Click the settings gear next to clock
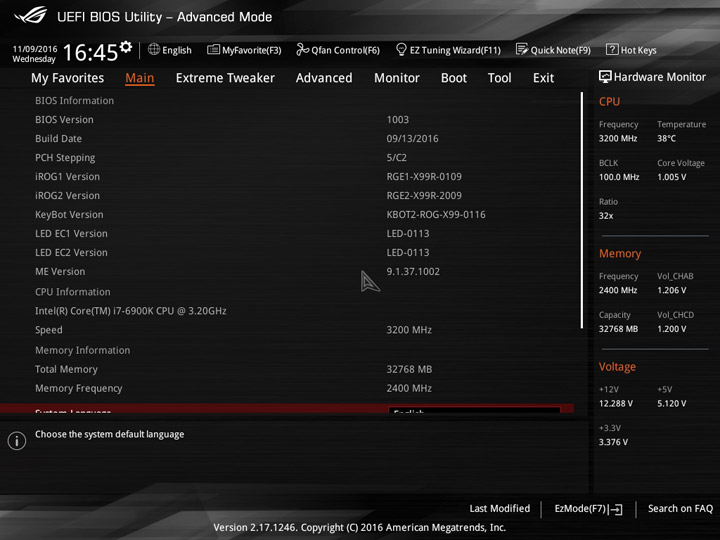The image size is (720, 540). [126, 46]
